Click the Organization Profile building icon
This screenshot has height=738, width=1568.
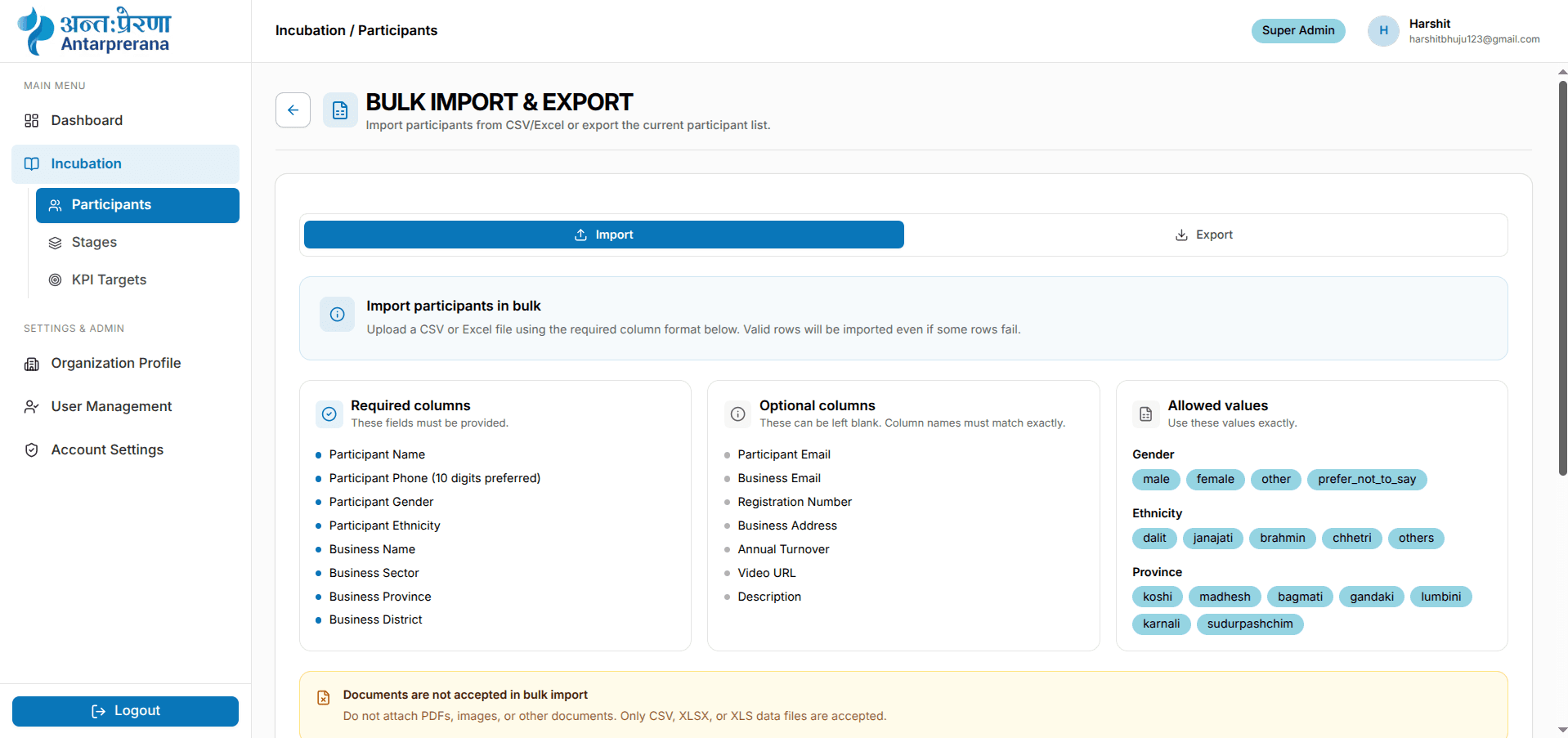click(x=32, y=364)
